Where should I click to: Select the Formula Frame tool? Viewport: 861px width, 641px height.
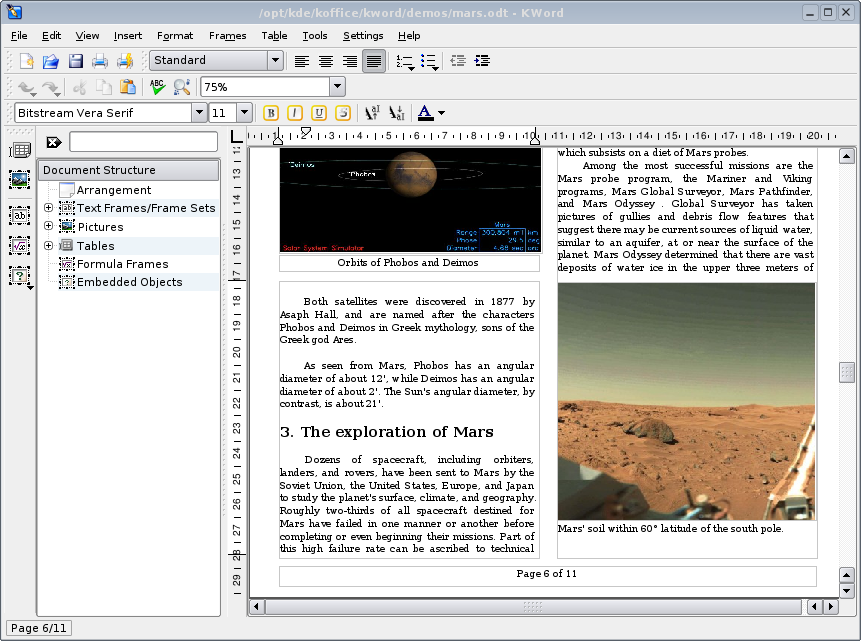(19, 245)
